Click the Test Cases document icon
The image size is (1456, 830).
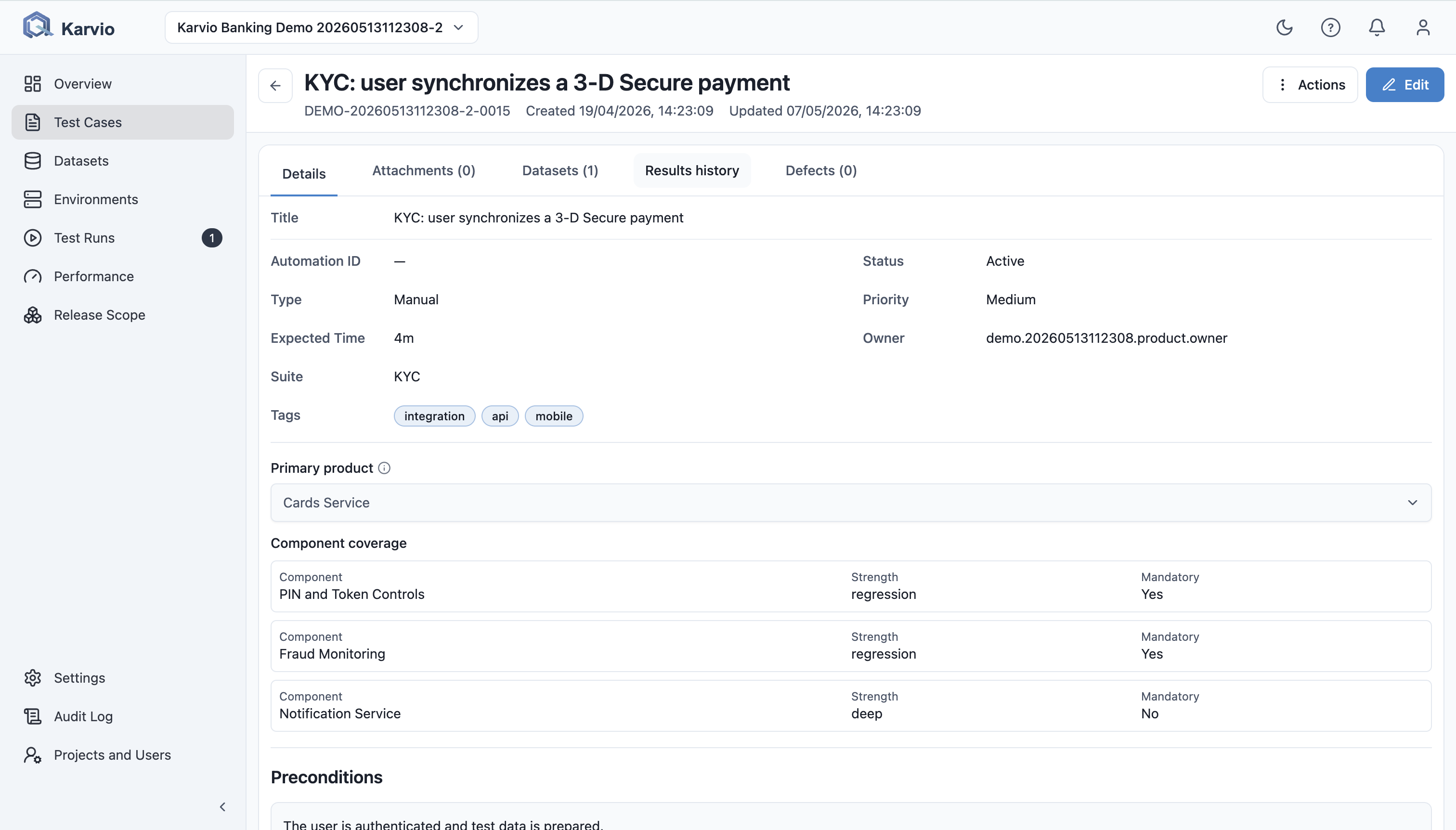[32, 122]
